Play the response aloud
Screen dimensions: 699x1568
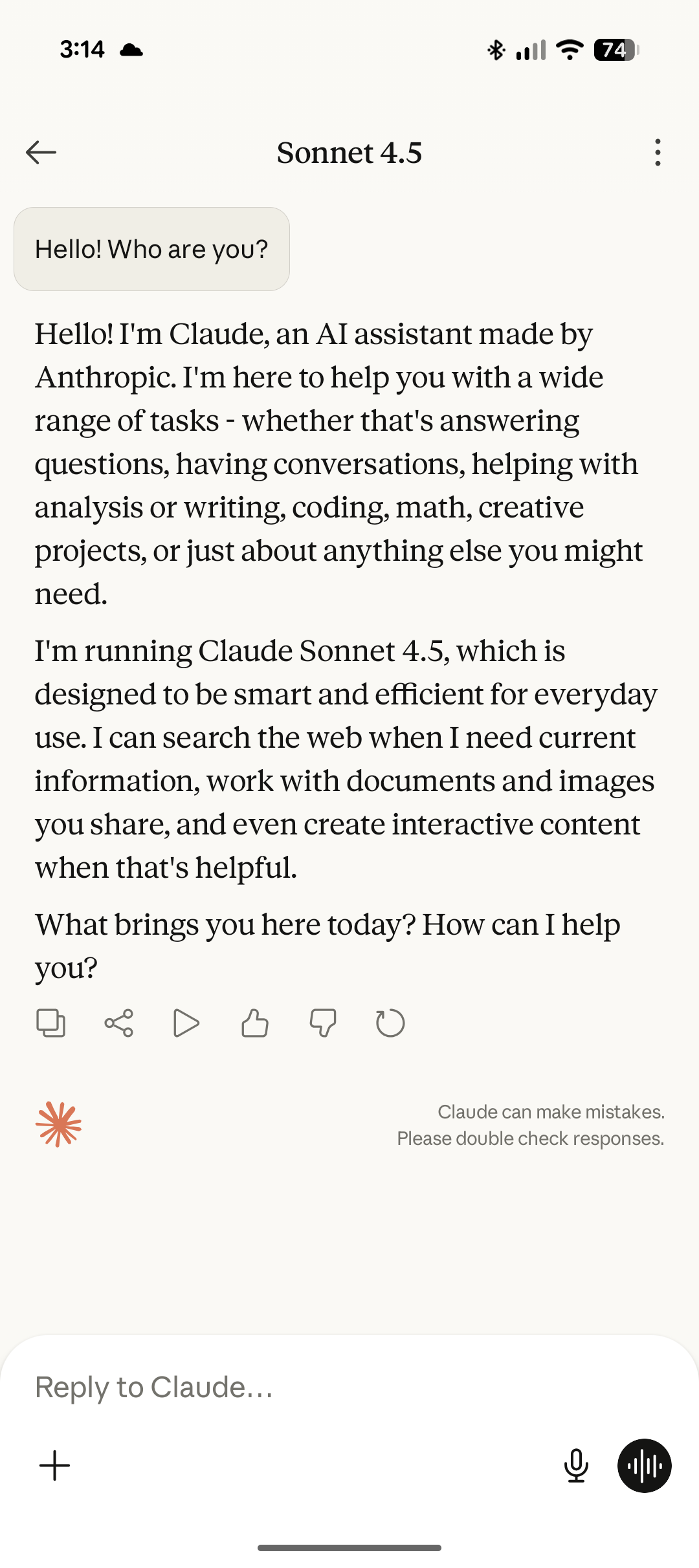186,1023
